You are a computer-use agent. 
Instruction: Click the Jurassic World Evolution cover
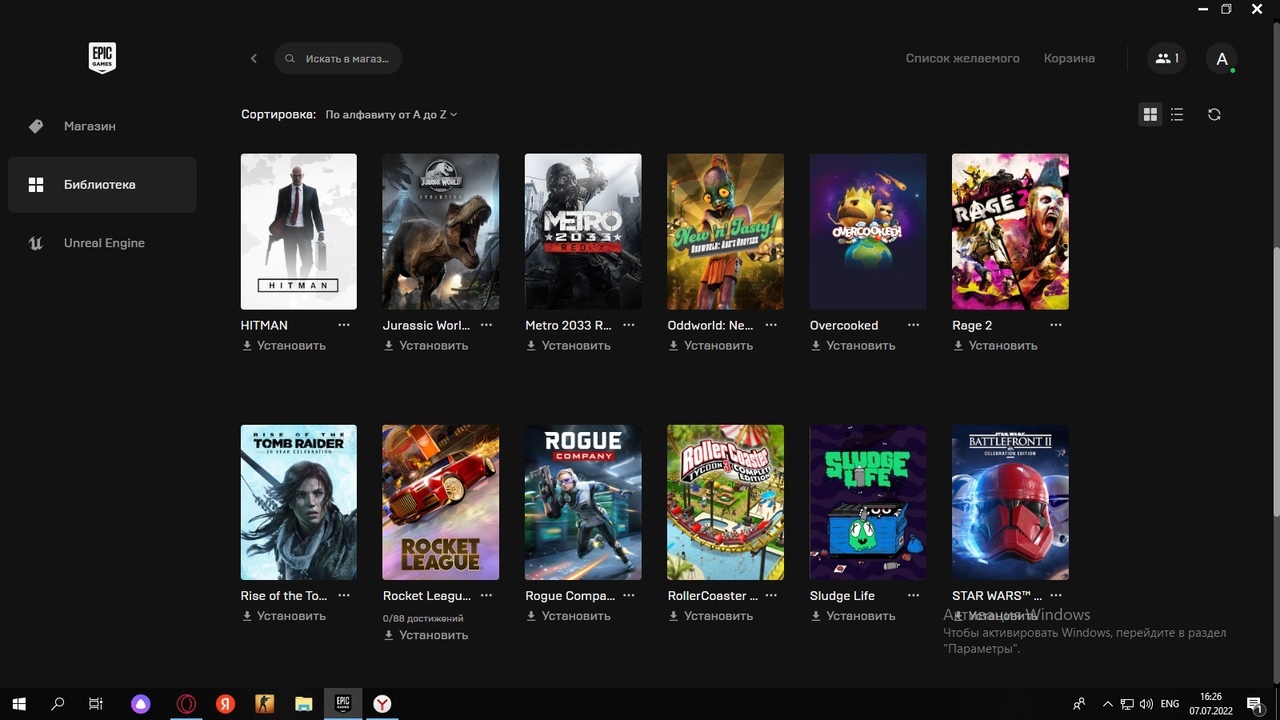point(441,231)
